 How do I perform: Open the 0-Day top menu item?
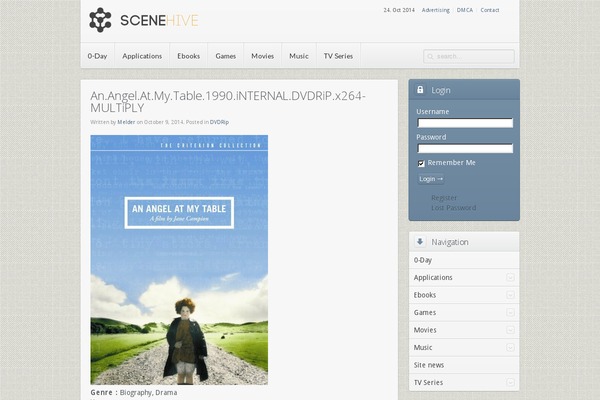(97, 56)
